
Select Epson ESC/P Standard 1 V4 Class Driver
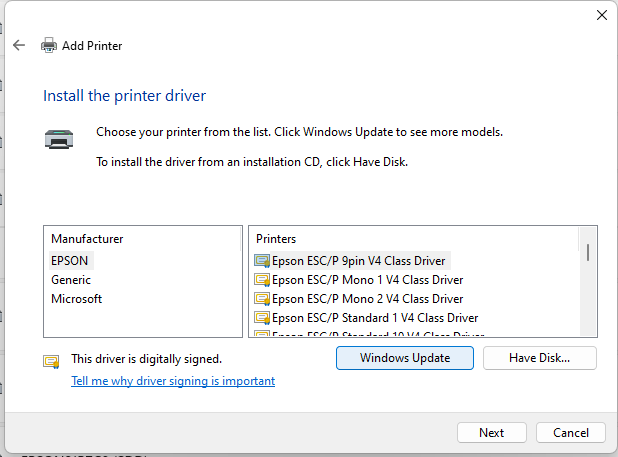(375, 317)
